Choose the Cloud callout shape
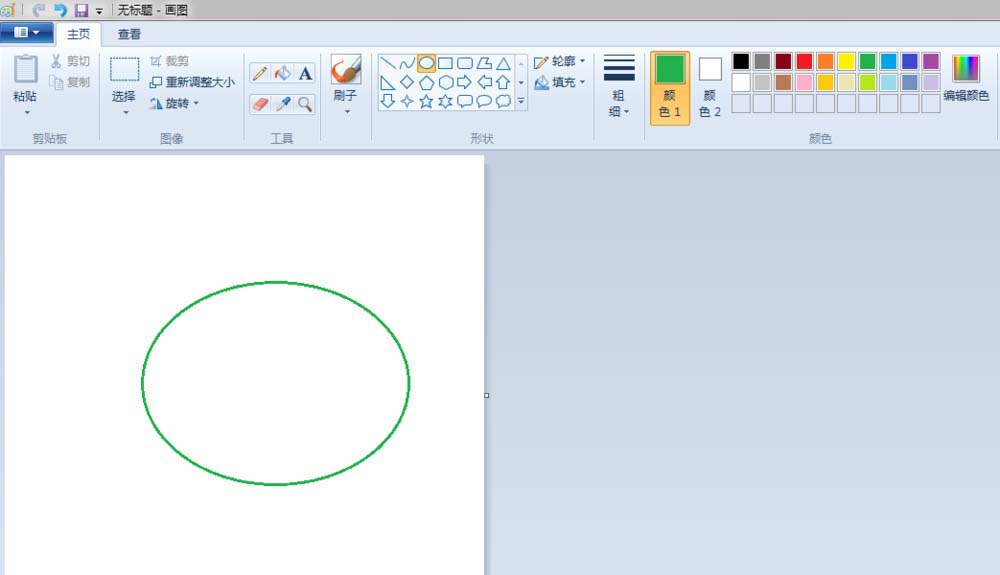This screenshot has width=1000, height=575. pos(503,101)
